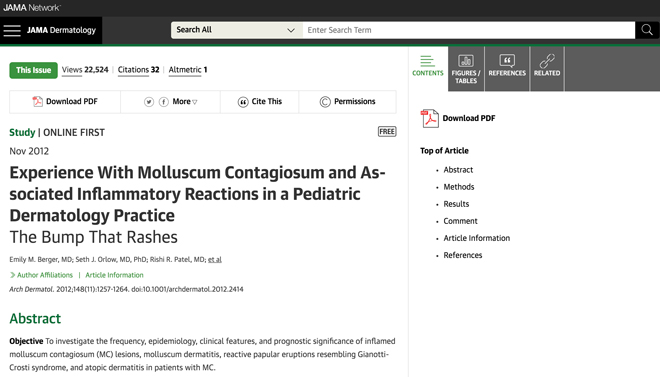Open the Article Information link under authors
The width and height of the screenshot is (660, 377).
coord(114,275)
